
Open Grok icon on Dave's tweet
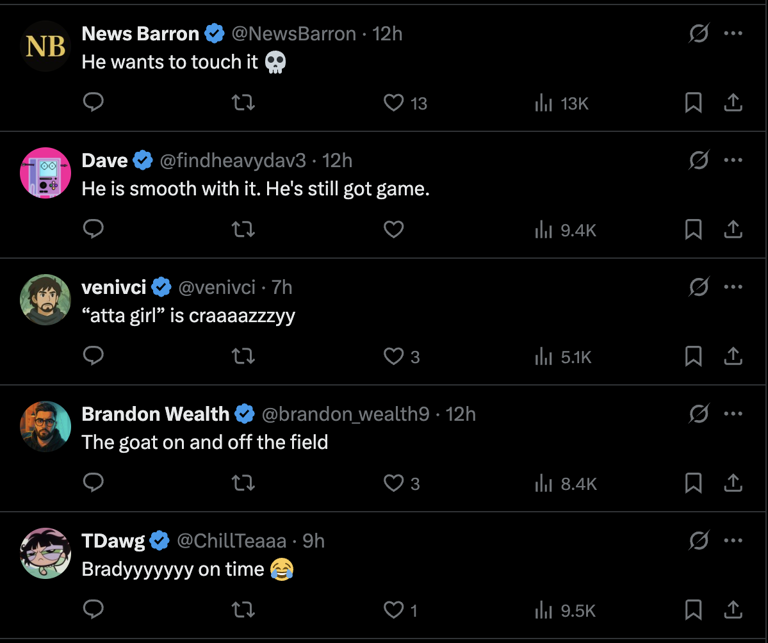pyautogui.click(x=699, y=161)
